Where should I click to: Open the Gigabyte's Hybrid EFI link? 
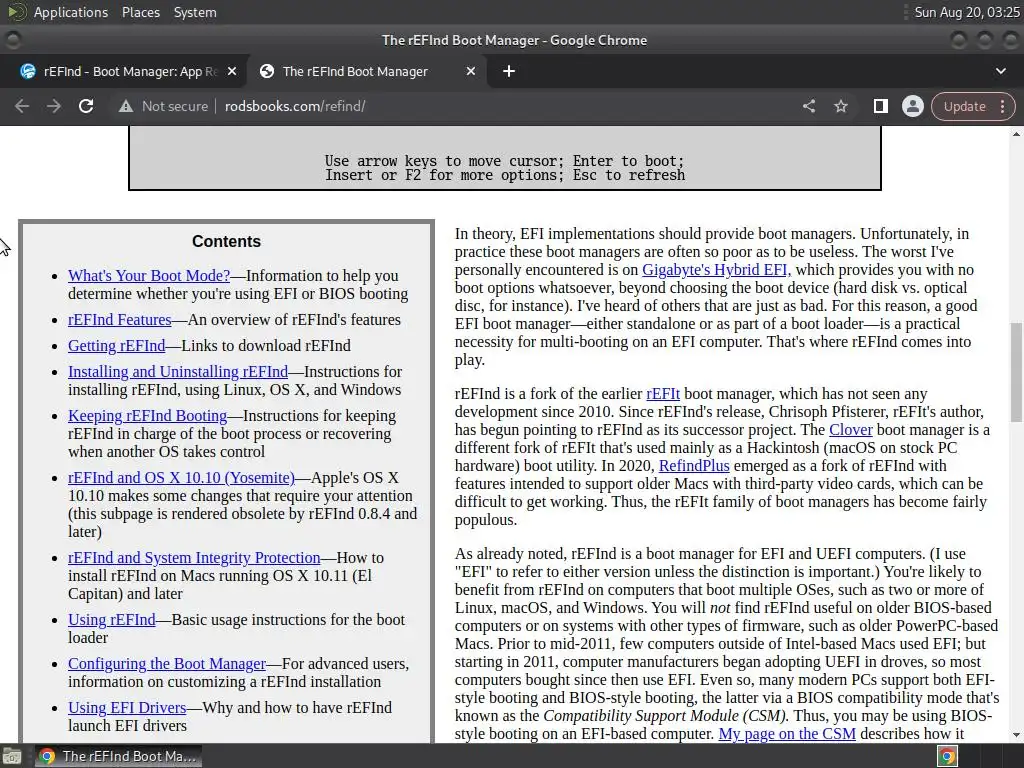click(716, 270)
